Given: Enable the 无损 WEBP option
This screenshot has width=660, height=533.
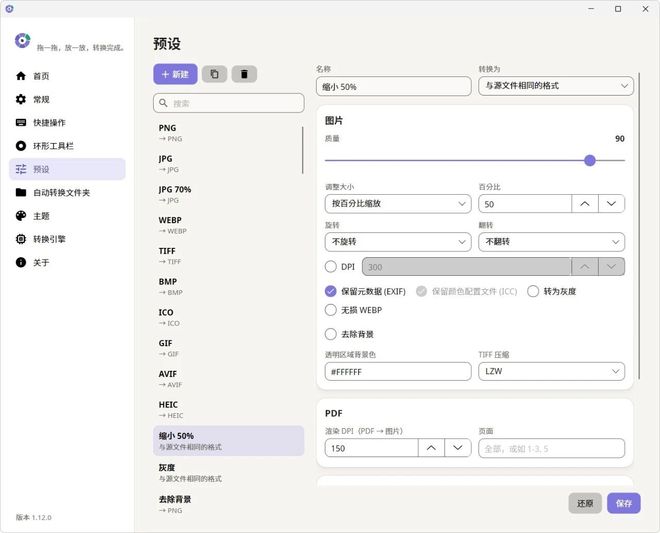Looking at the screenshot, I should [331, 310].
